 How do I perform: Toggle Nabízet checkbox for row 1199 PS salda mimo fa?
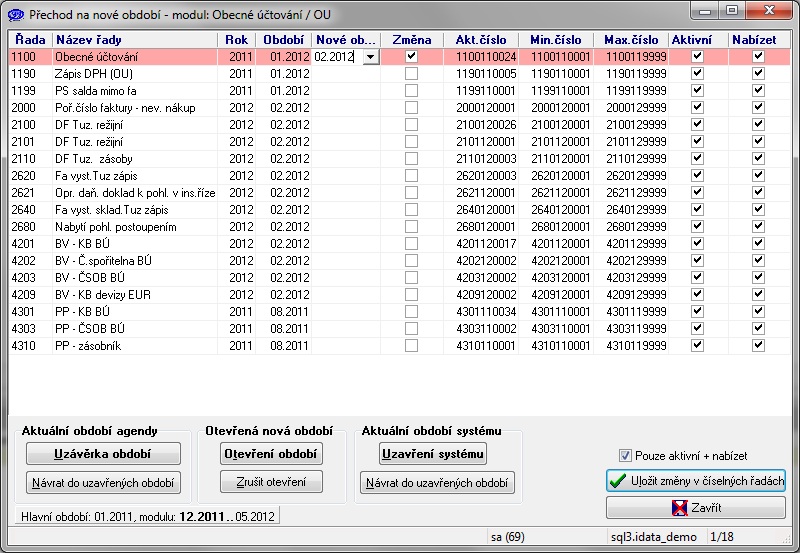758,91
